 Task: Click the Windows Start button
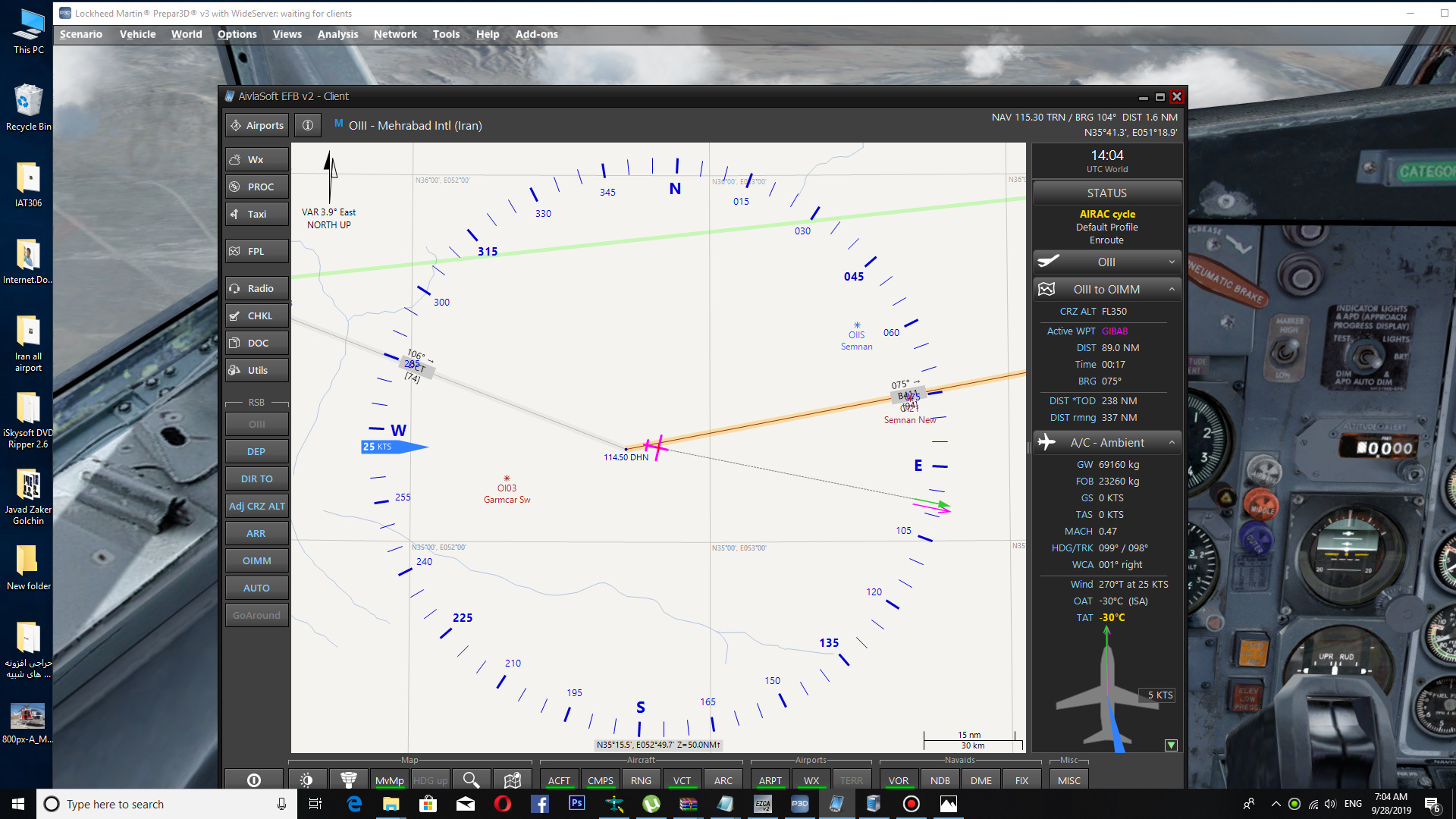[x=18, y=804]
